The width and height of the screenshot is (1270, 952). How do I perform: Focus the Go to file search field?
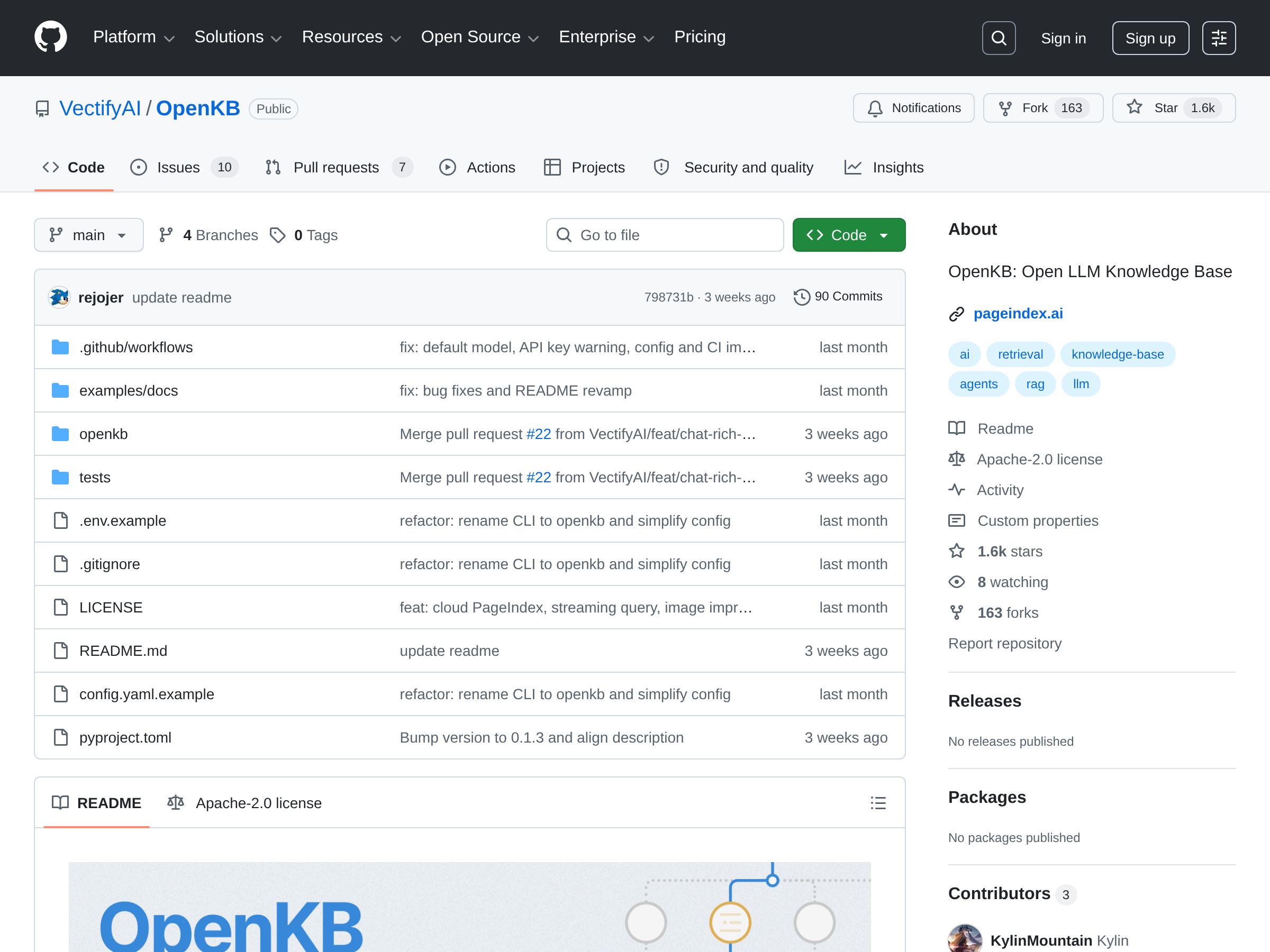[664, 235]
